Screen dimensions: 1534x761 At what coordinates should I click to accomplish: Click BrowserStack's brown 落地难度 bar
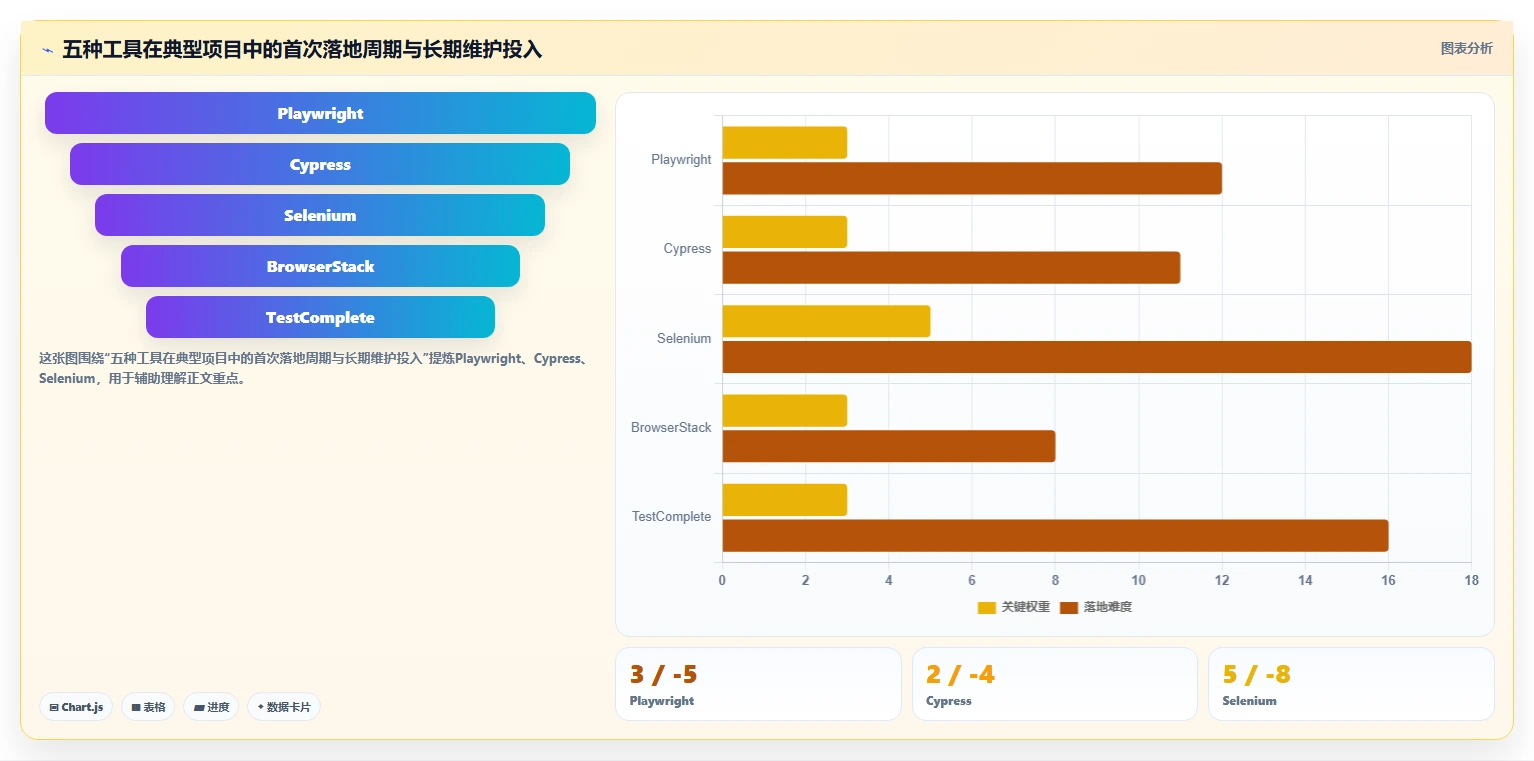889,446
